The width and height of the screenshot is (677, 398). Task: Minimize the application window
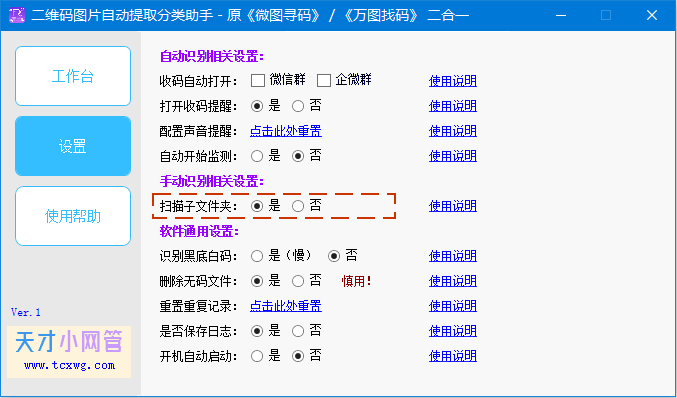tap(561, 16)
